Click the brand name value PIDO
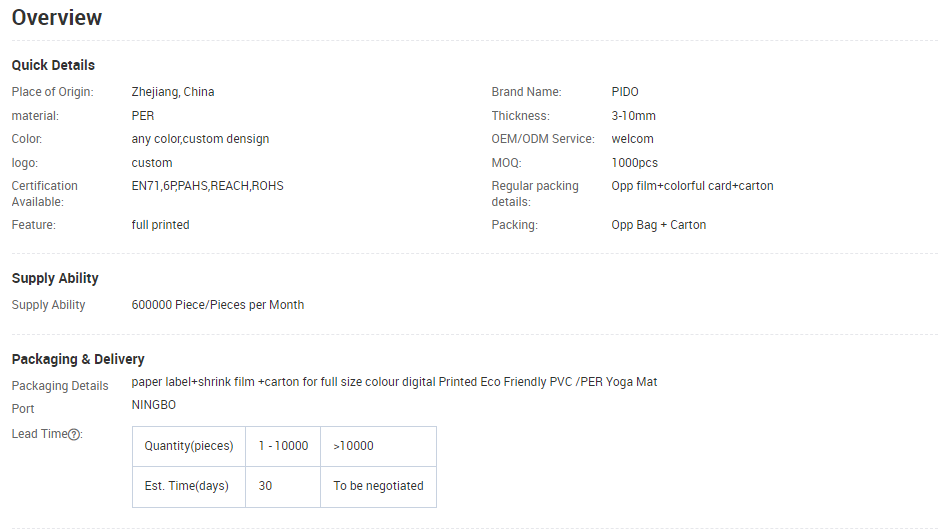 625,92
